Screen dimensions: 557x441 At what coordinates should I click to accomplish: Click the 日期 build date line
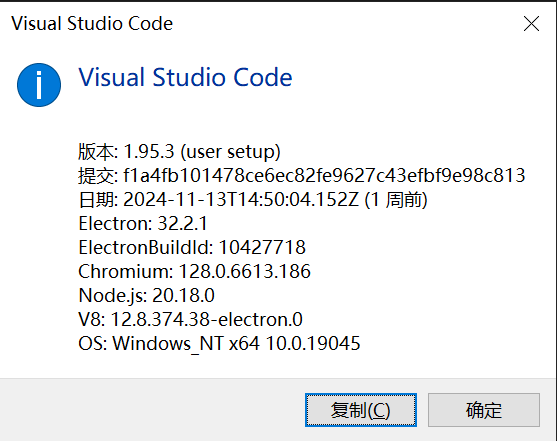(x=253, y=199)
